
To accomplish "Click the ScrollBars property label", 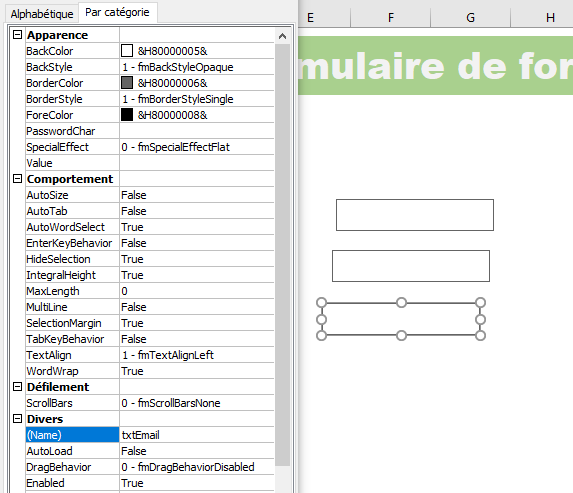I will [72, 403].
